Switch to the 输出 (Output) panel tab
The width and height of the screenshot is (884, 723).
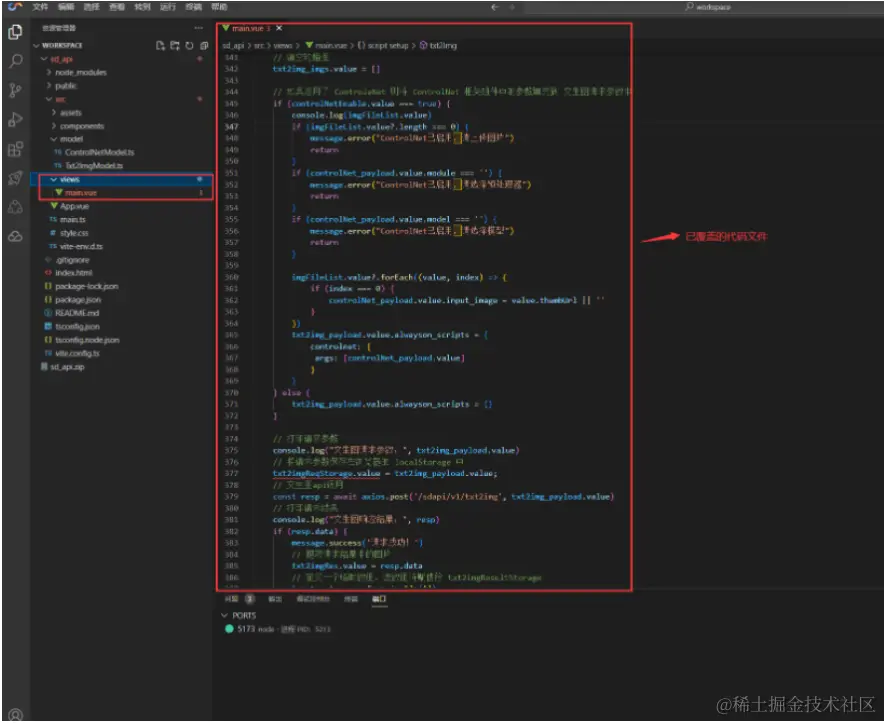pos(275,599)
